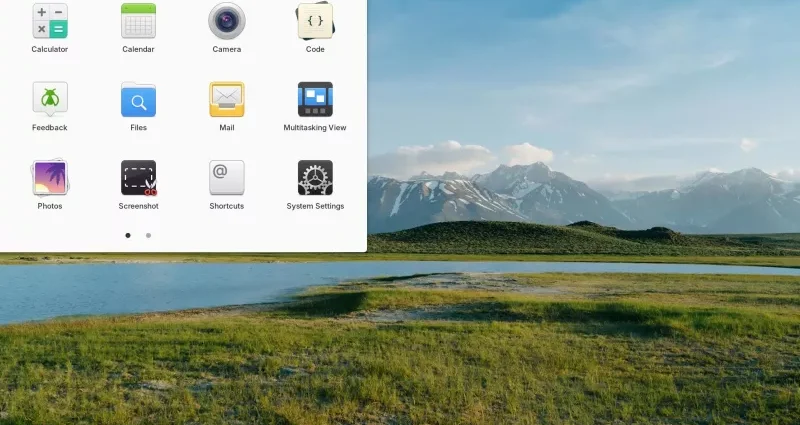Launch the Code editor icon
800x425 pixels.
click(x=315, y=21)
